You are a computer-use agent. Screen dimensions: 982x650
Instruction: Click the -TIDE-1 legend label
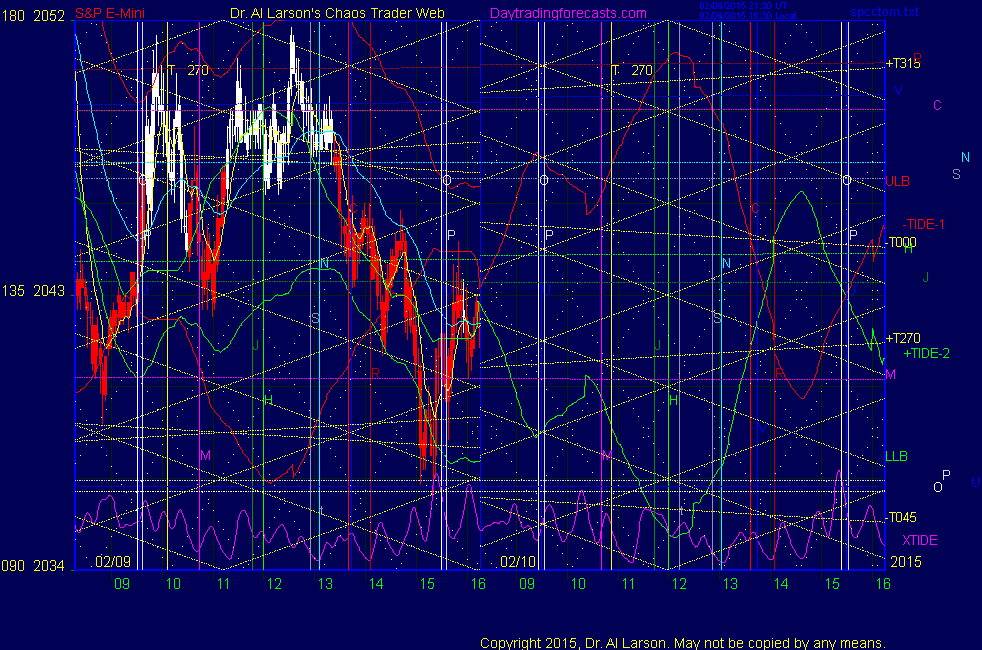[923, 224]
